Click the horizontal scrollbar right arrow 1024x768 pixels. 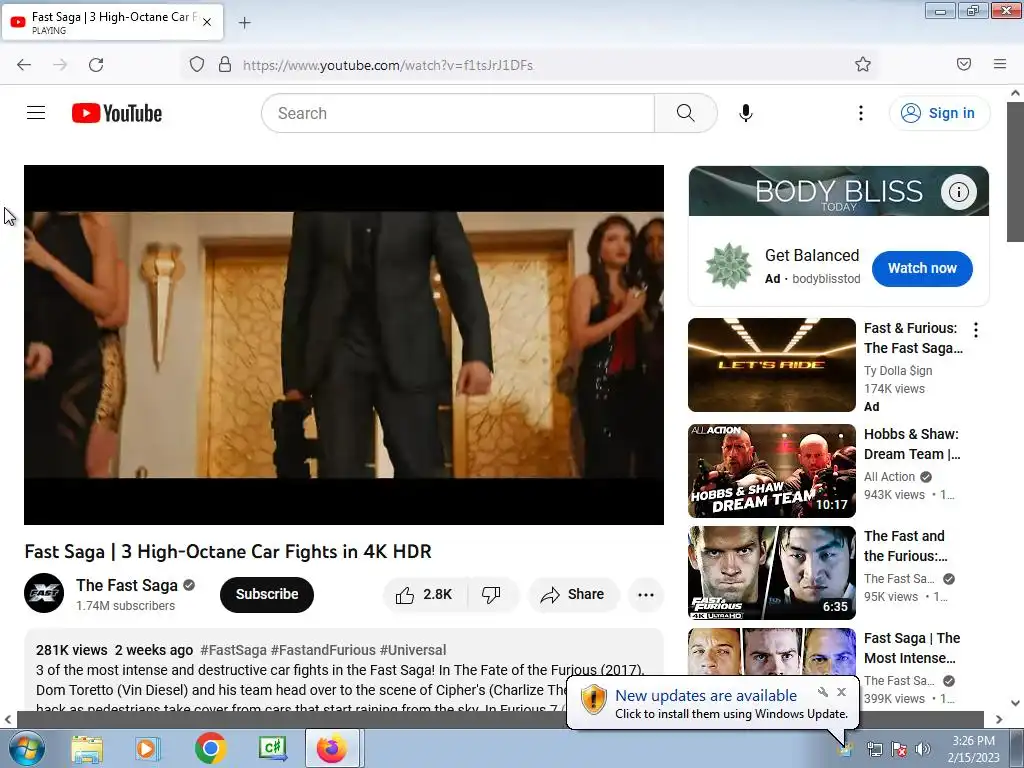click(x=999, y=719)
